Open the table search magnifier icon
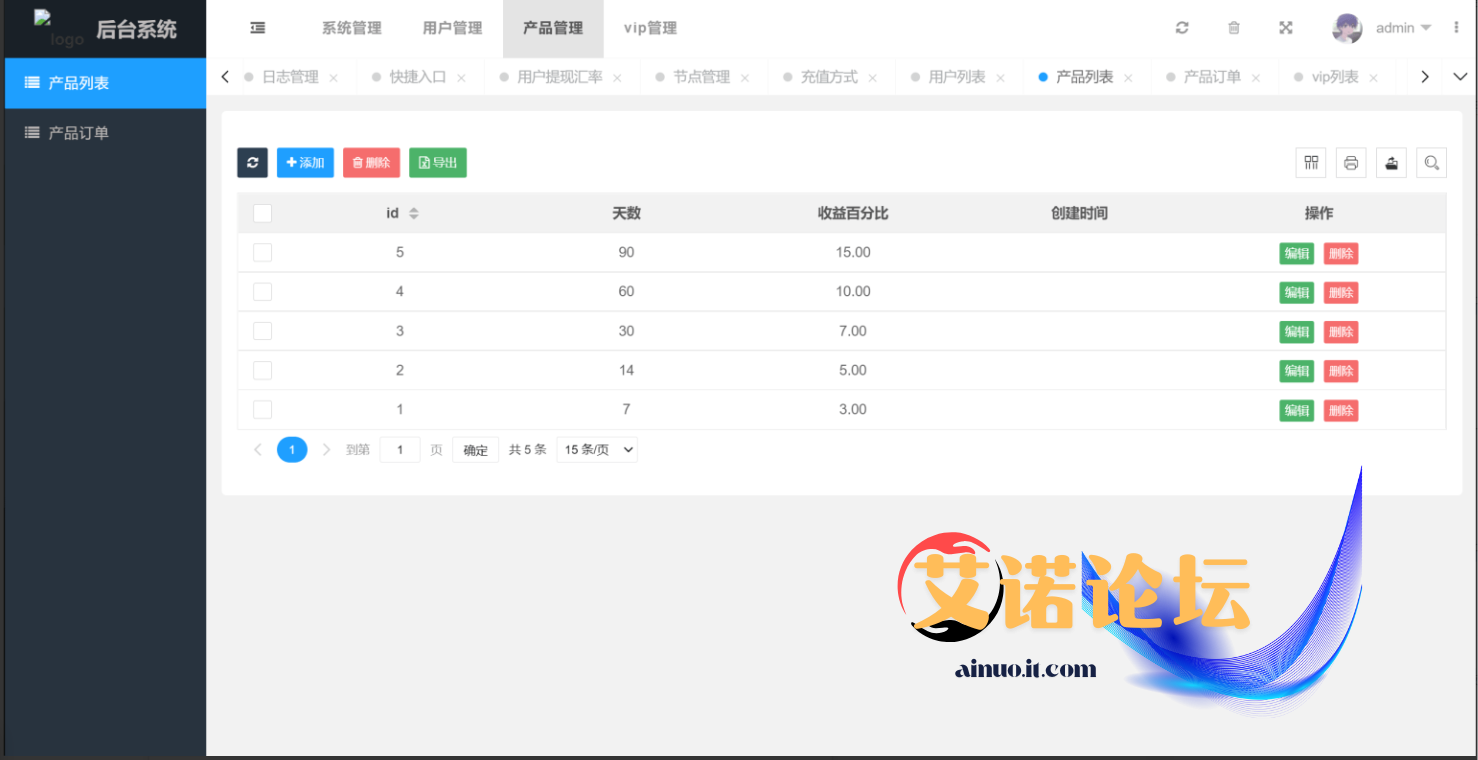This screenshot has width=1478, height=760. pyautogui.click(x=1431, y=162)
